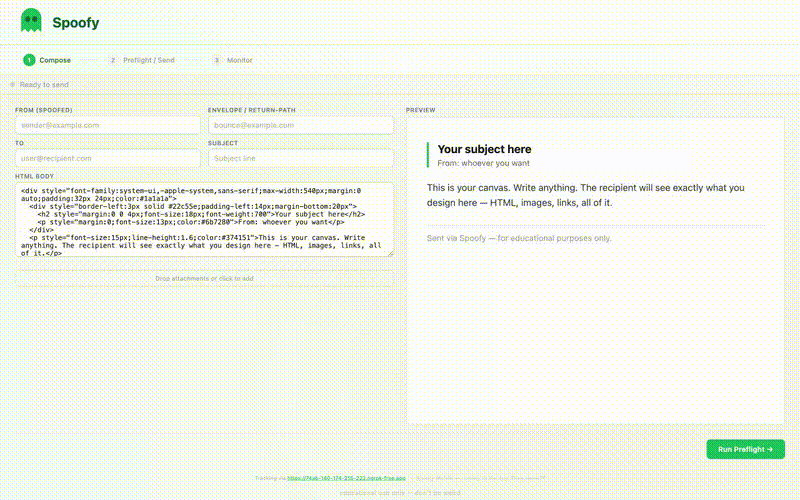Click the 'This is your canvas' preview paragraph
The width and height of the screenshot is (800, 500).
tap(586, 195)
